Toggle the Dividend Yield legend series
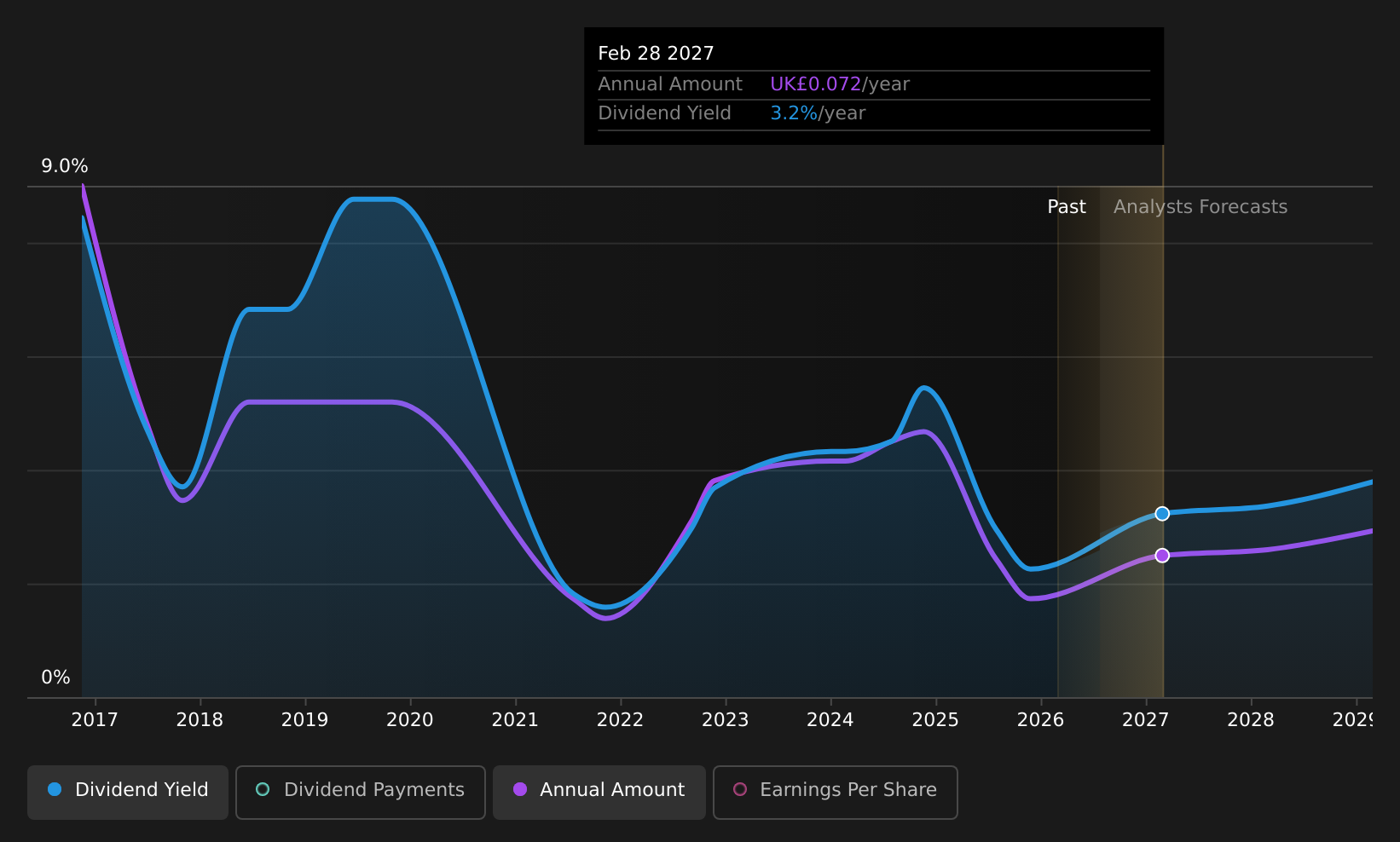 click(x=128, y=792)
